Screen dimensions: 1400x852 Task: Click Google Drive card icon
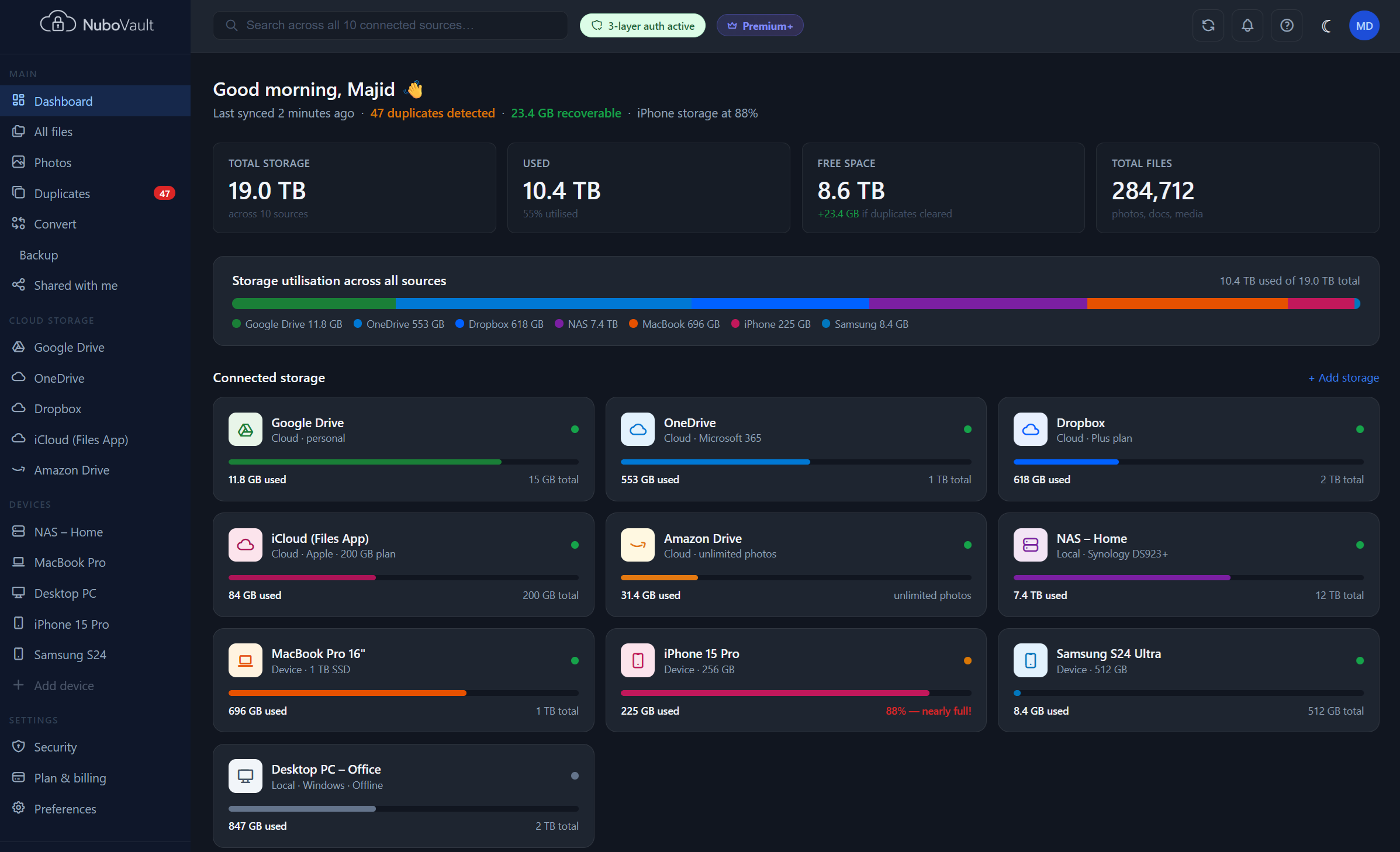[x=246, y=430]
